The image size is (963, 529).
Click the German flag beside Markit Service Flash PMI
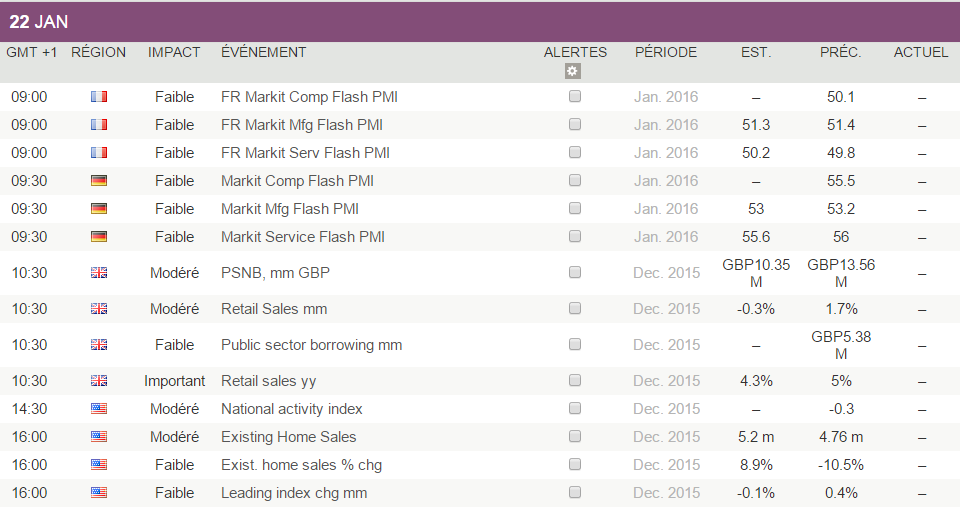pyautogui.click(x=98, y=237)
